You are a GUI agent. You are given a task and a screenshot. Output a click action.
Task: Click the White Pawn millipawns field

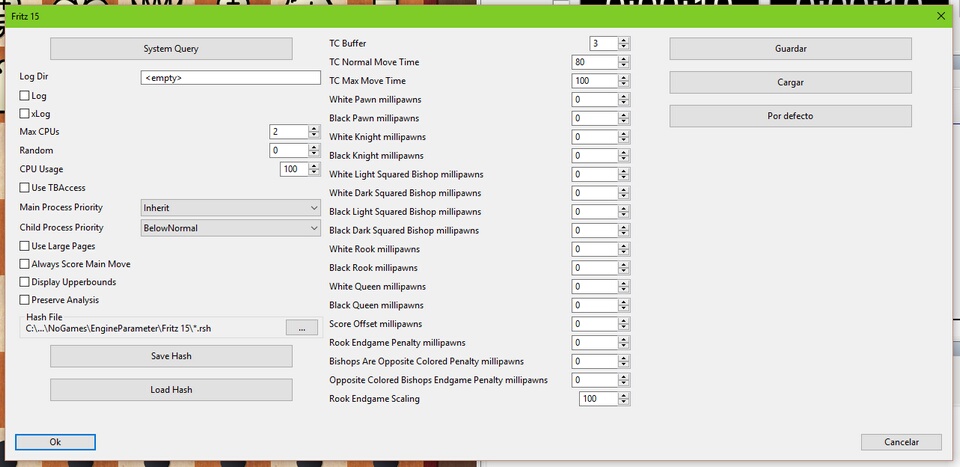click(x=594, y=99)
